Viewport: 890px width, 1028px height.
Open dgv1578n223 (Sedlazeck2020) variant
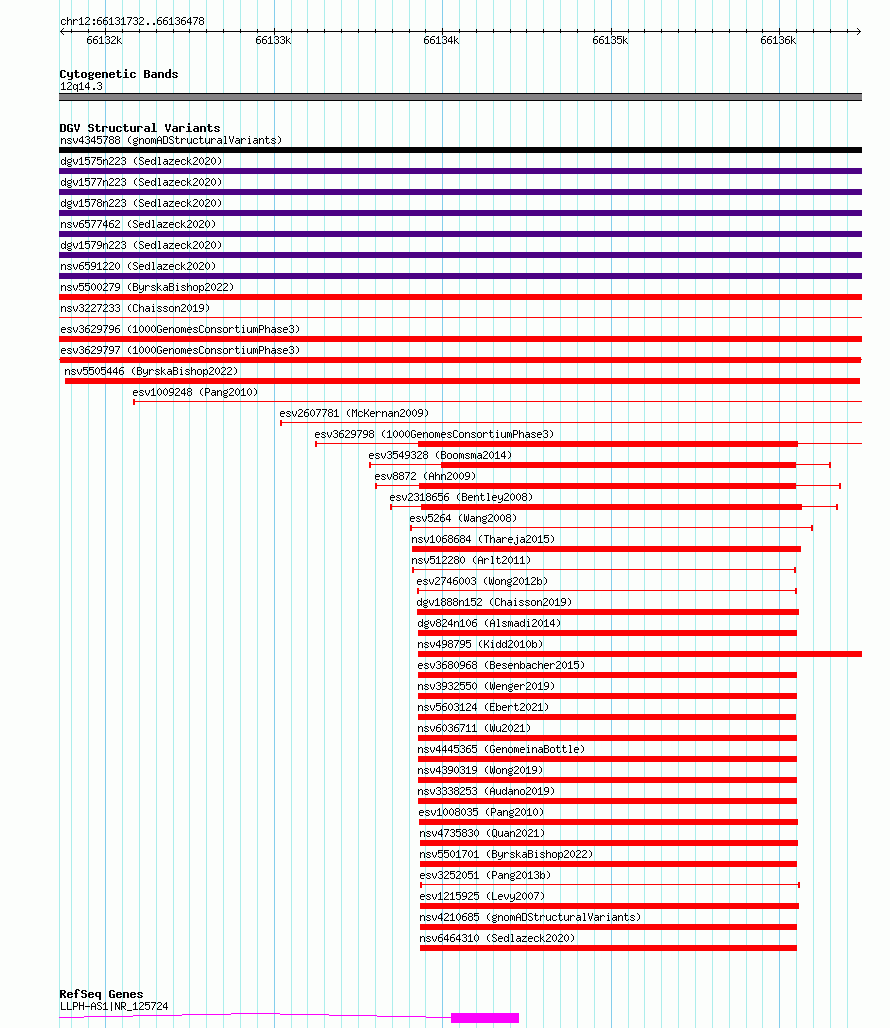[x=141, y=203]
